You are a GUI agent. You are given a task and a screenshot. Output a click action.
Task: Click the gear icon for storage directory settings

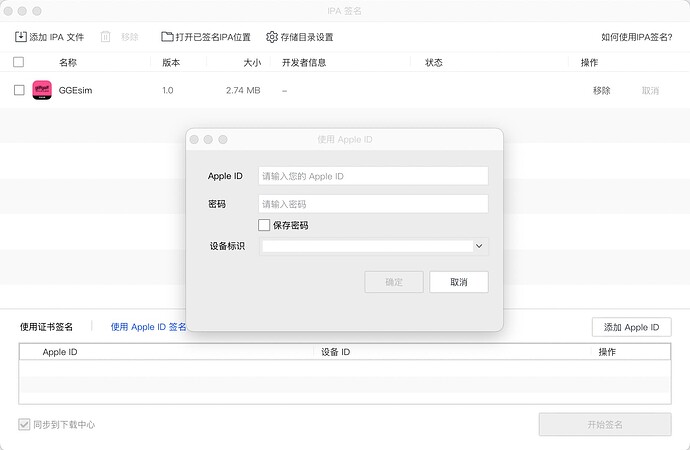[272, 37]
